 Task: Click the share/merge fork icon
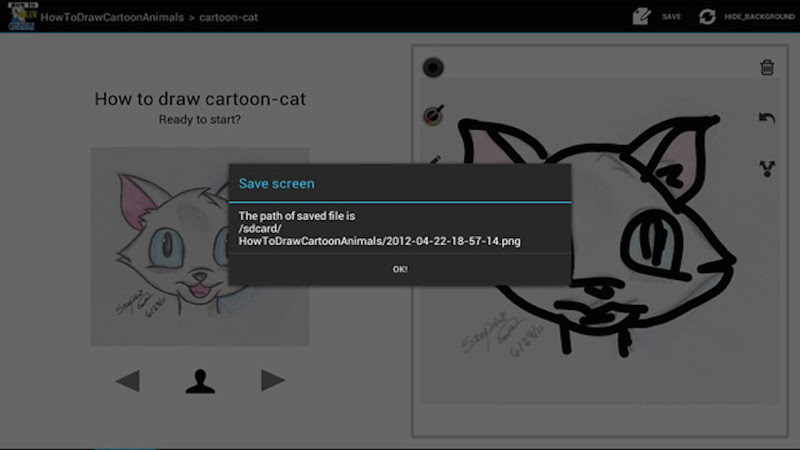(x=767, y=168)
